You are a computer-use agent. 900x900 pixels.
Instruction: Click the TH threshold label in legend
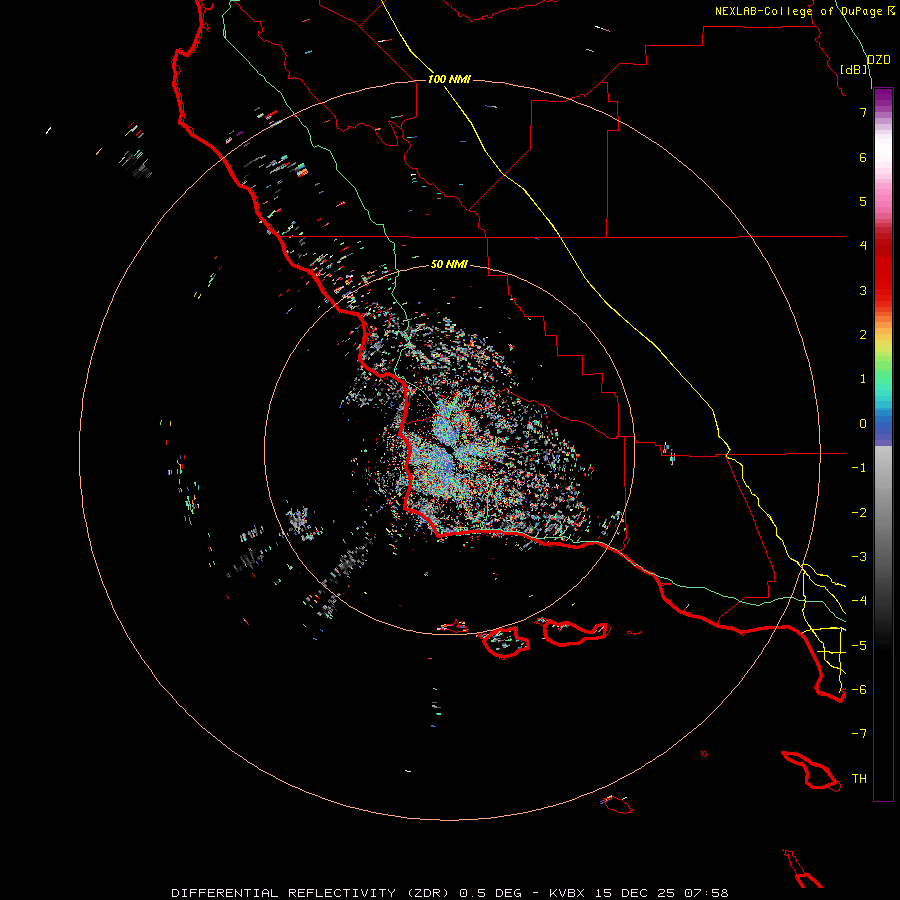(859, 779)
